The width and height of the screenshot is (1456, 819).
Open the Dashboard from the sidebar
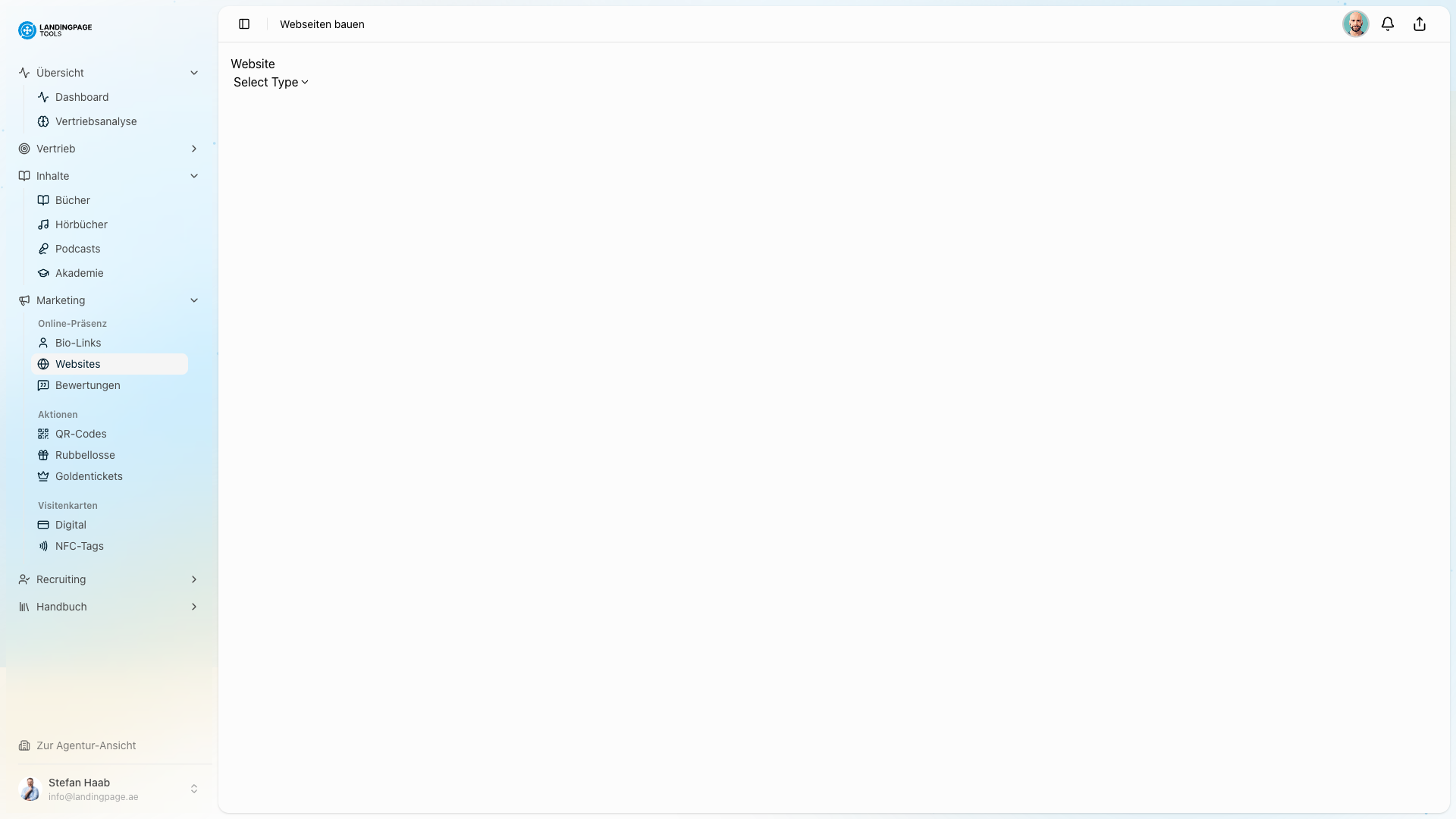coord(82,97)
